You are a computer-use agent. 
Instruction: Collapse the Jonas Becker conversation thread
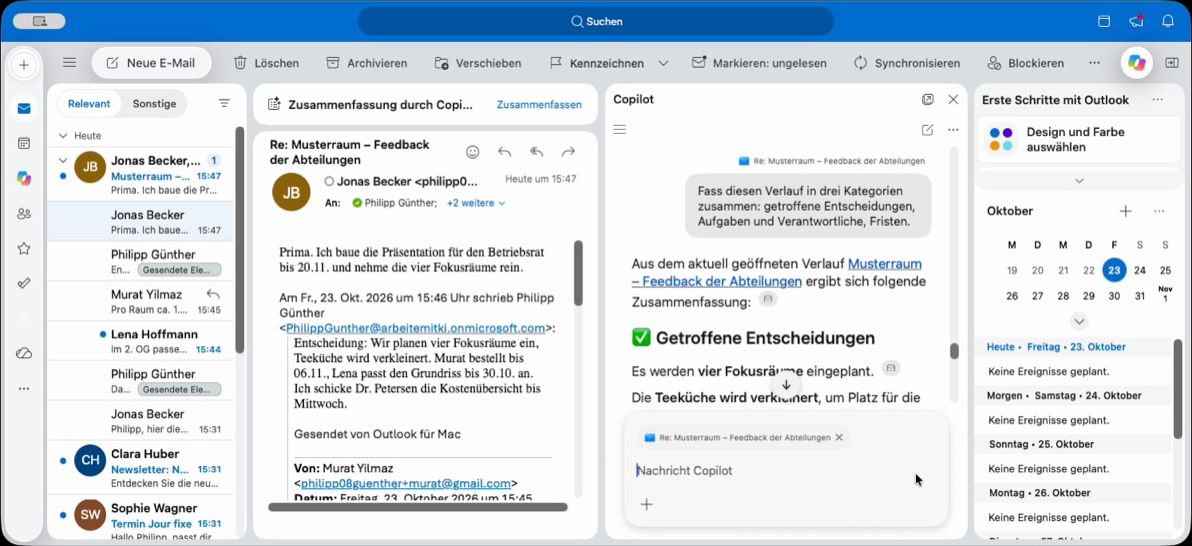63,160
